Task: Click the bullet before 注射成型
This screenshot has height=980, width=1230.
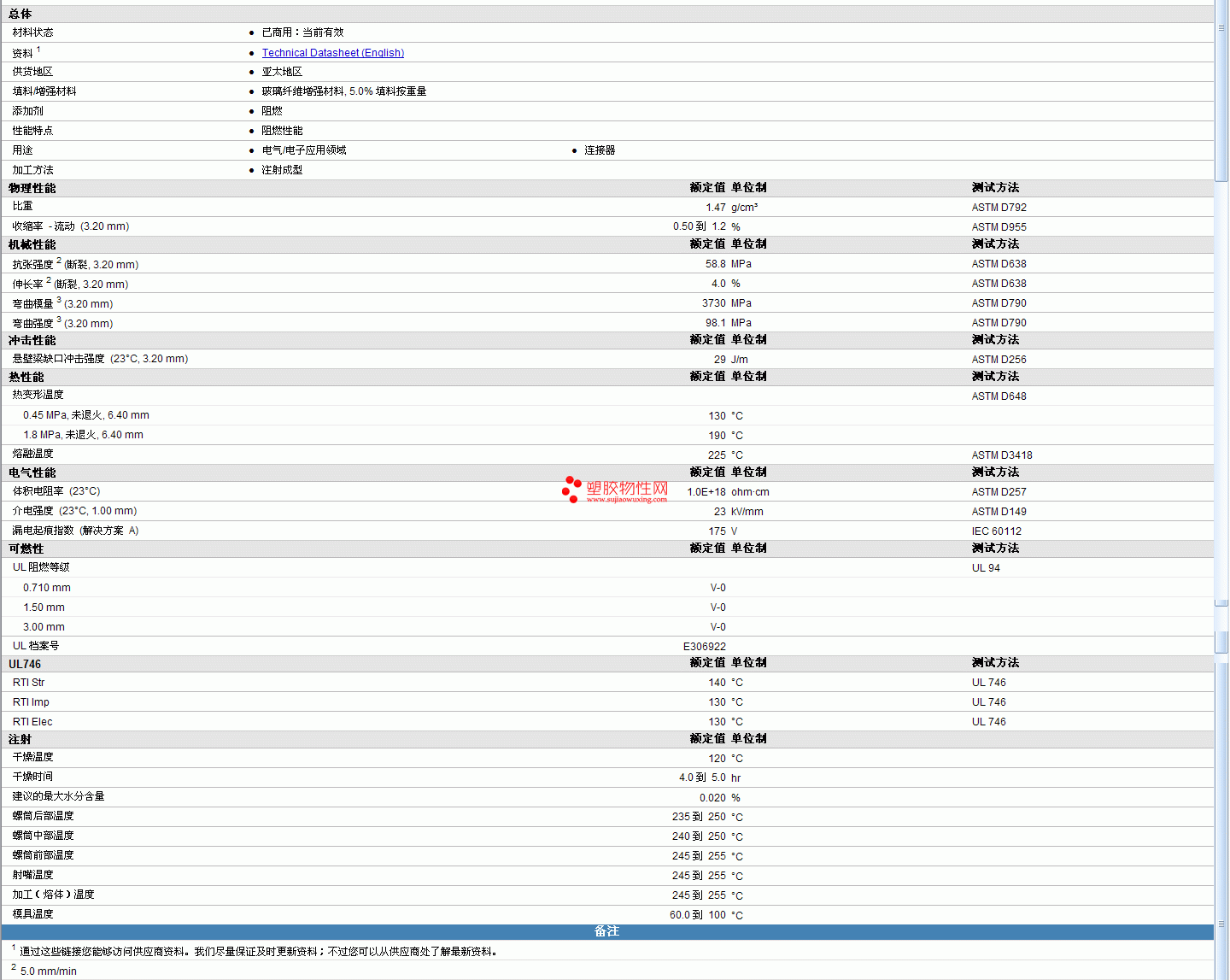Action: tap(251, 171)
